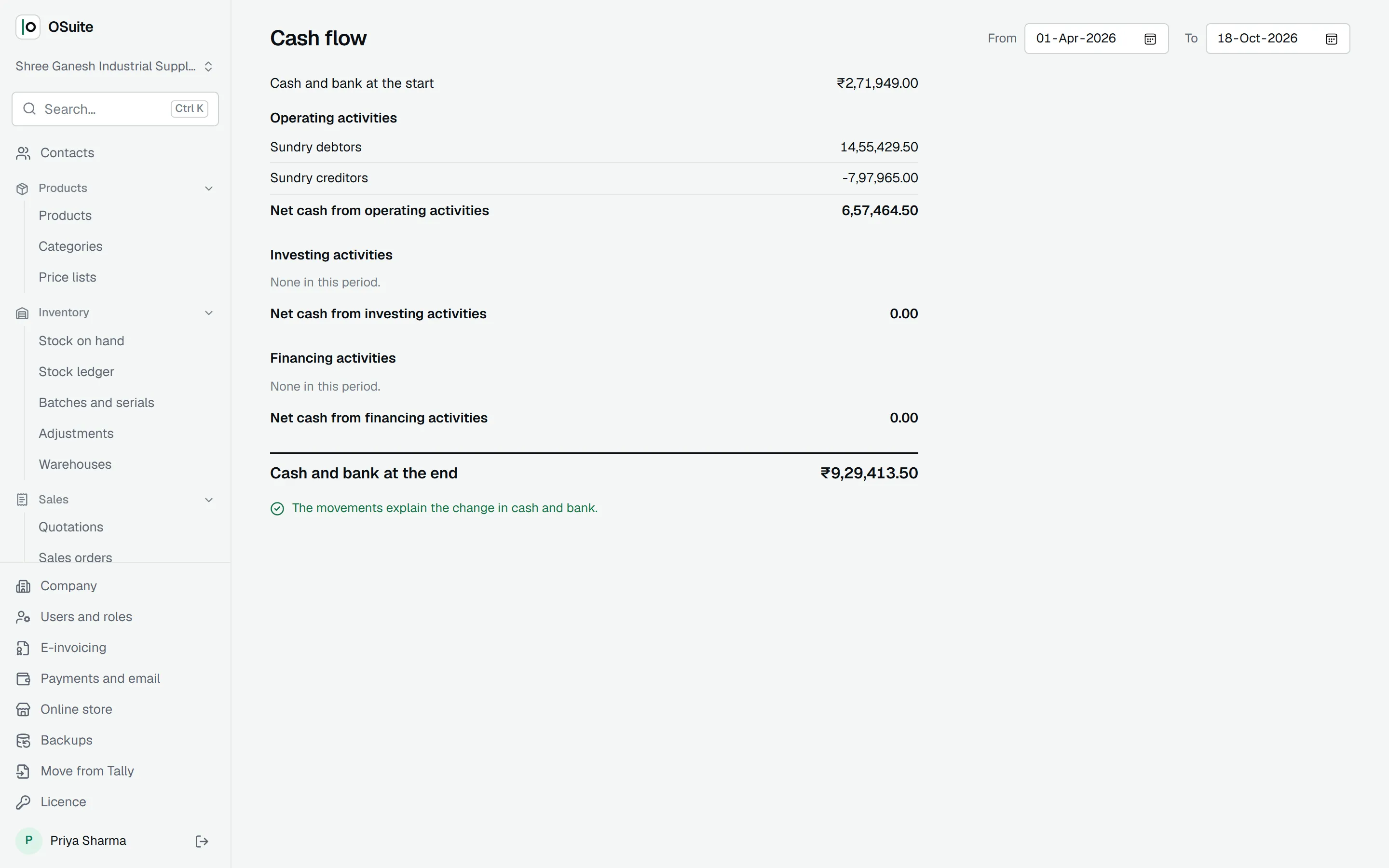Image resolution: width=1389 pixels, height=868 pixels.
Task: Open the From date calendar icon
Action: click(x=1150, y=39)
